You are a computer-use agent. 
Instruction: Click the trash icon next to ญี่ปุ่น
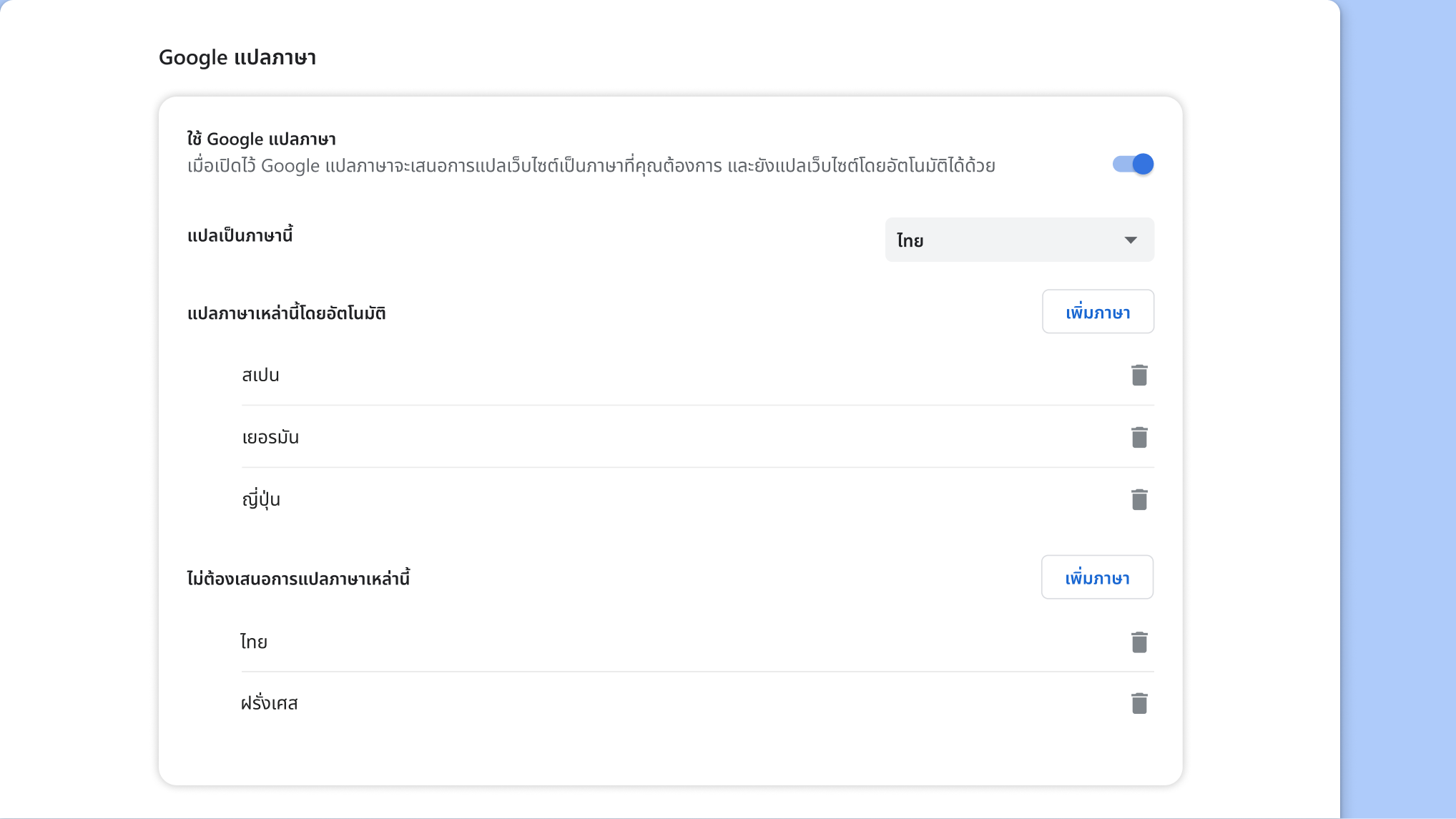(x=1139, y=499)
